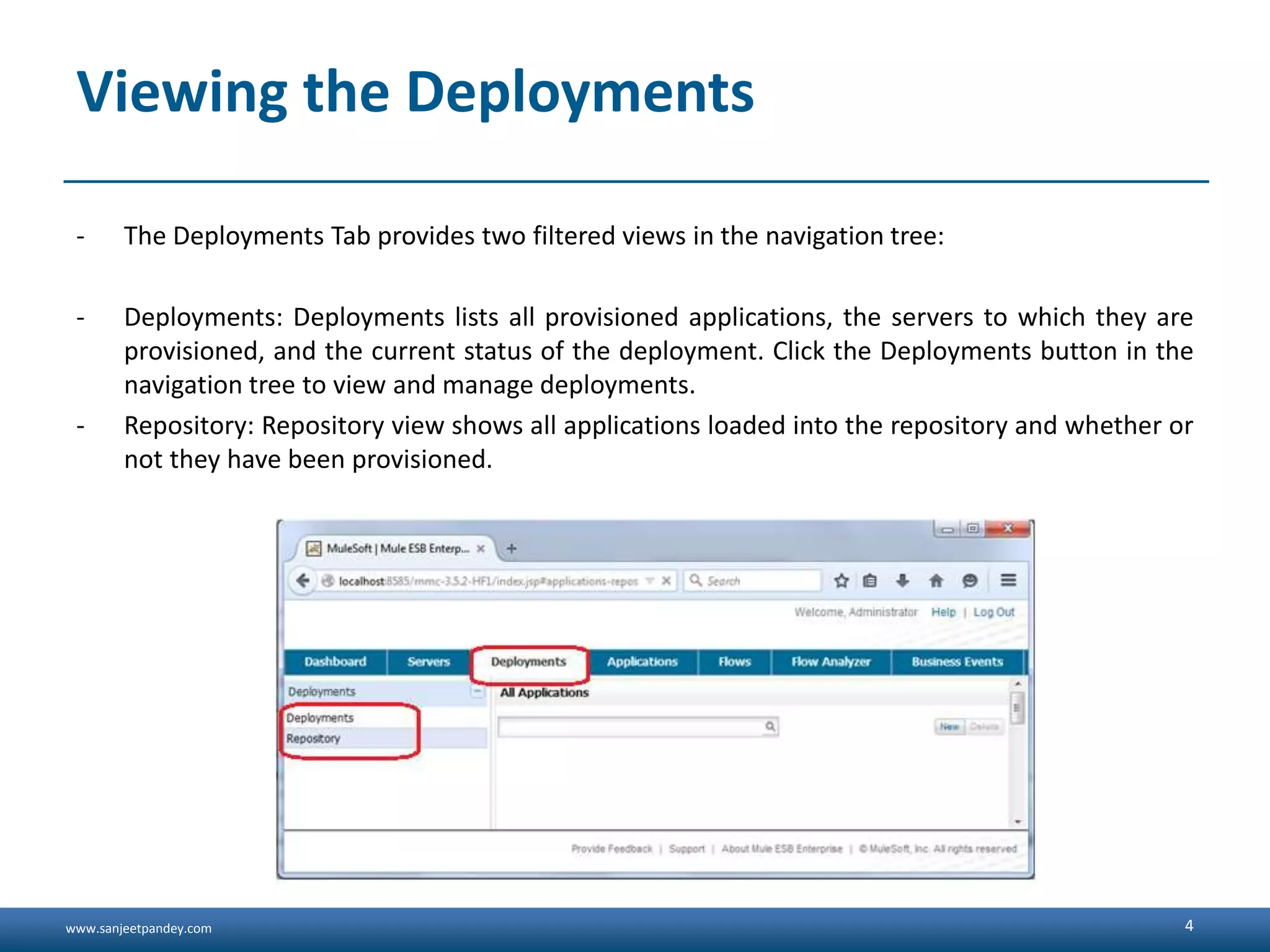
Task: Open the address bar history dropdown arrow
Action: click(650, 581)
